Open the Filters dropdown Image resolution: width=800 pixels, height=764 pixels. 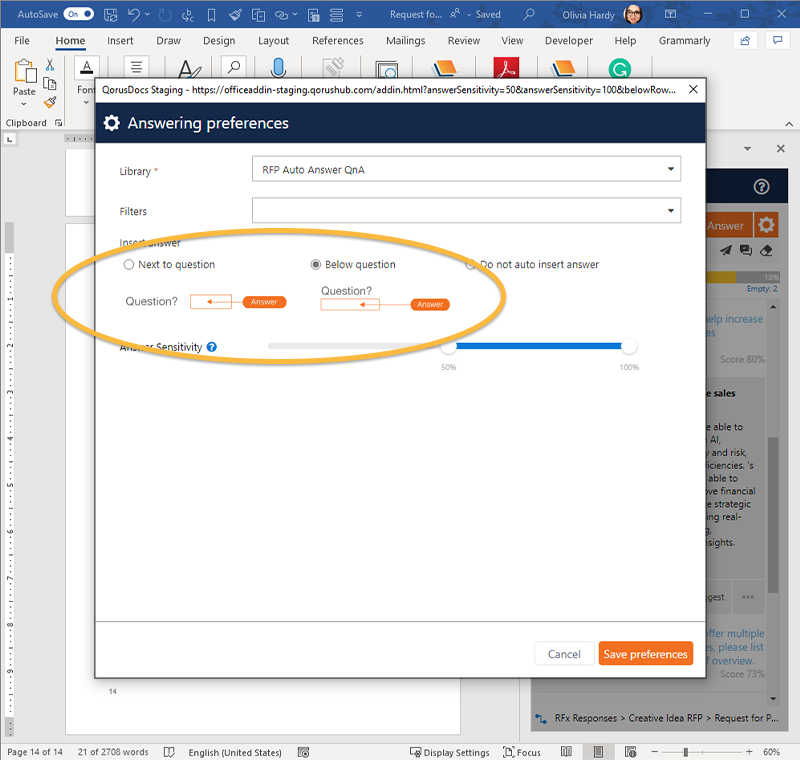[x=671, y=211]
